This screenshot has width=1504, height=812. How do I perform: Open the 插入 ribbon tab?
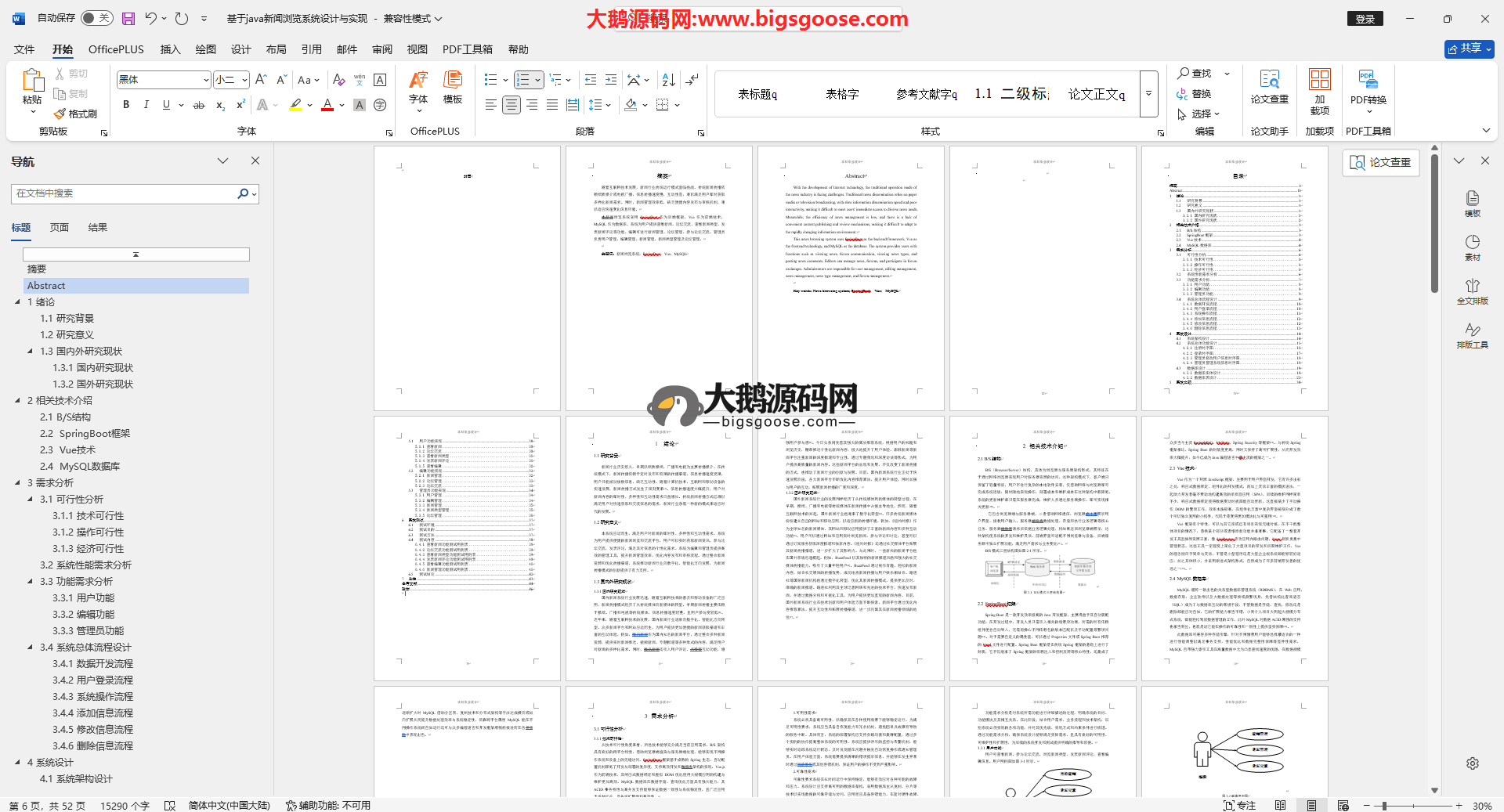pos(170,49)
